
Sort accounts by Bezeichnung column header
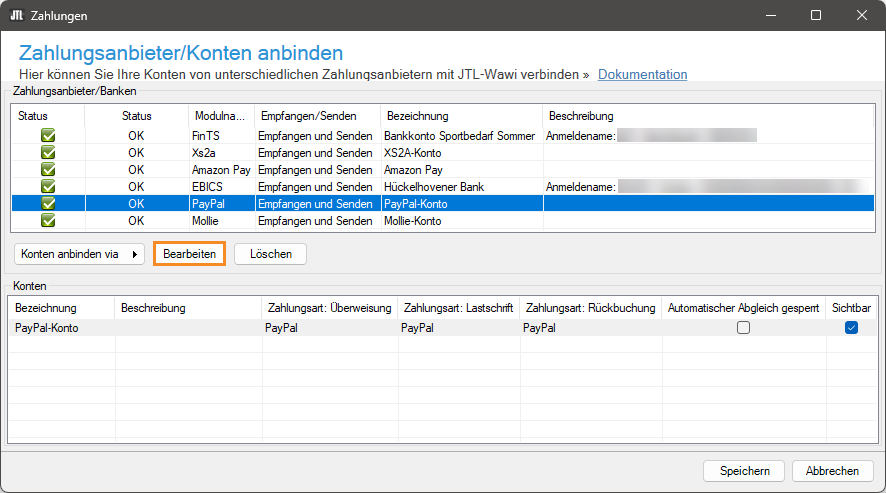[60, 308]
